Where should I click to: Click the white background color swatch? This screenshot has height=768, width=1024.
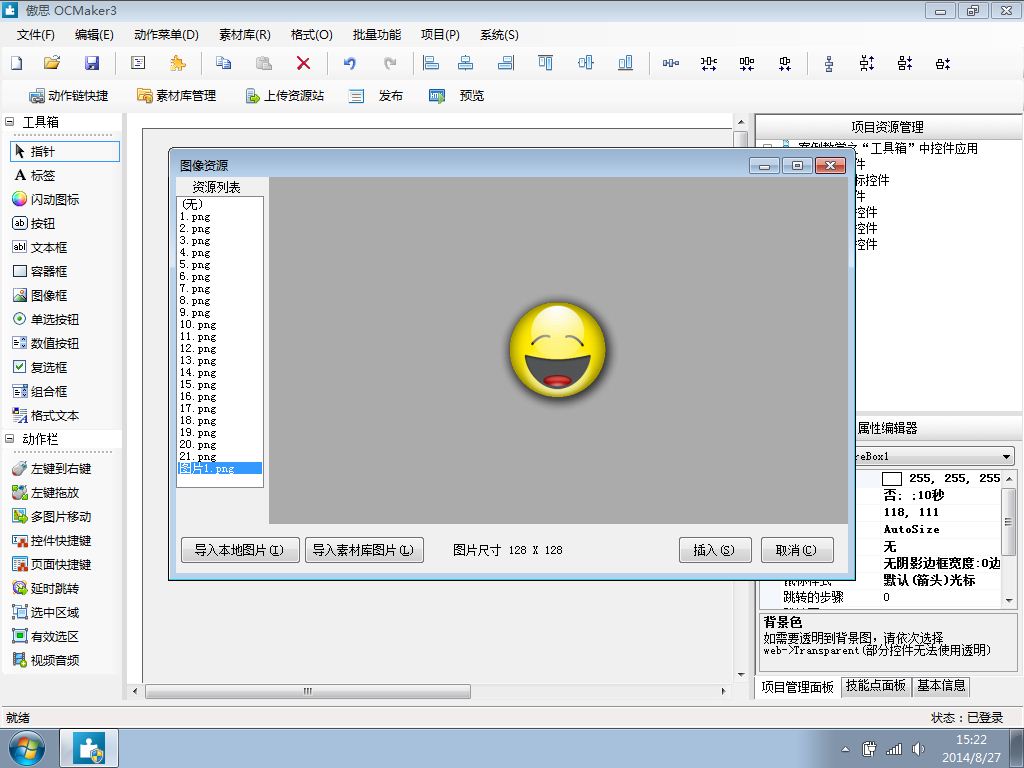tap(891, 479)
